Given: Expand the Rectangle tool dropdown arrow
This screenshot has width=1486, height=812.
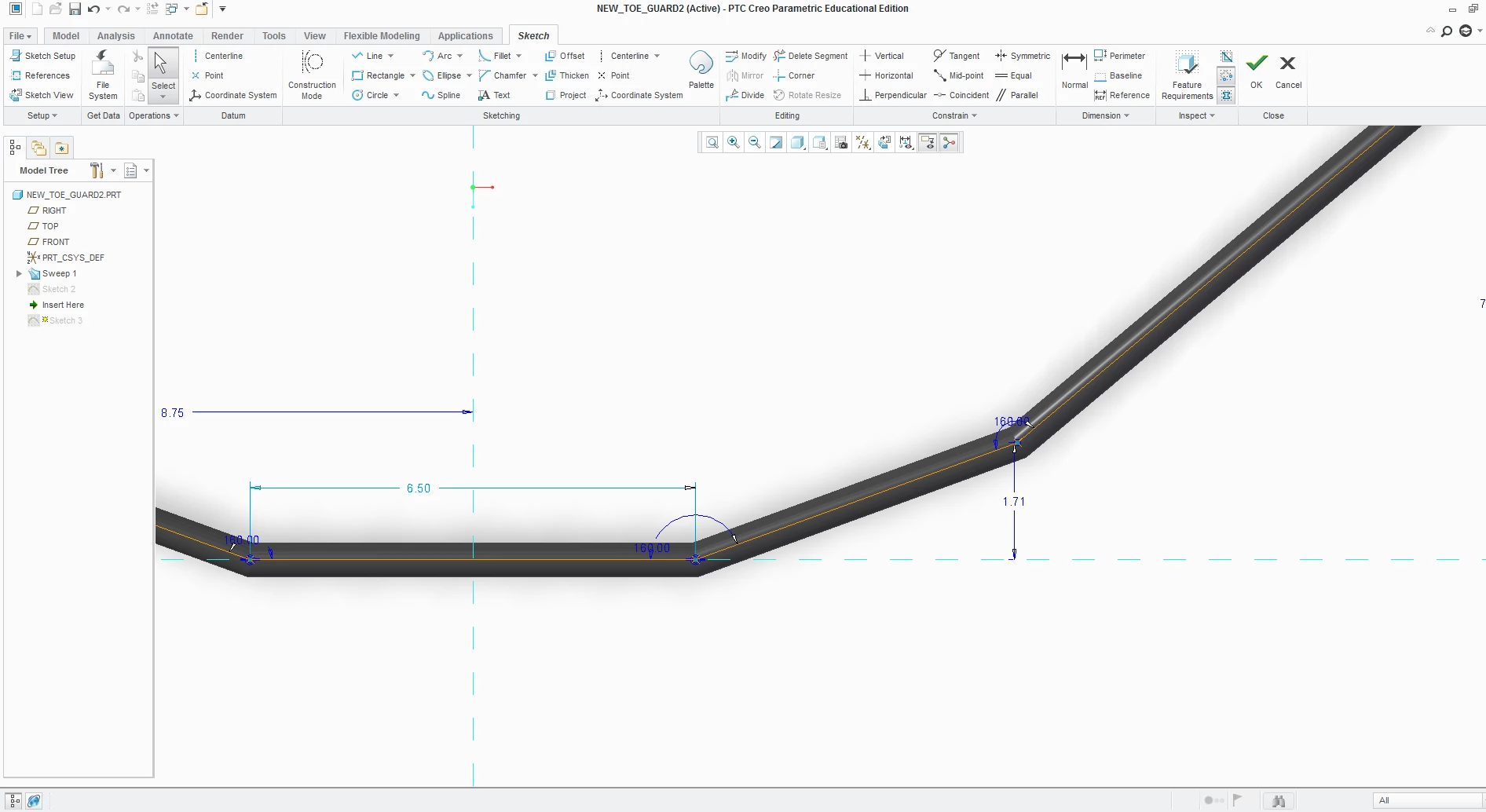Looking at the screenshot, I should [412, 75].
